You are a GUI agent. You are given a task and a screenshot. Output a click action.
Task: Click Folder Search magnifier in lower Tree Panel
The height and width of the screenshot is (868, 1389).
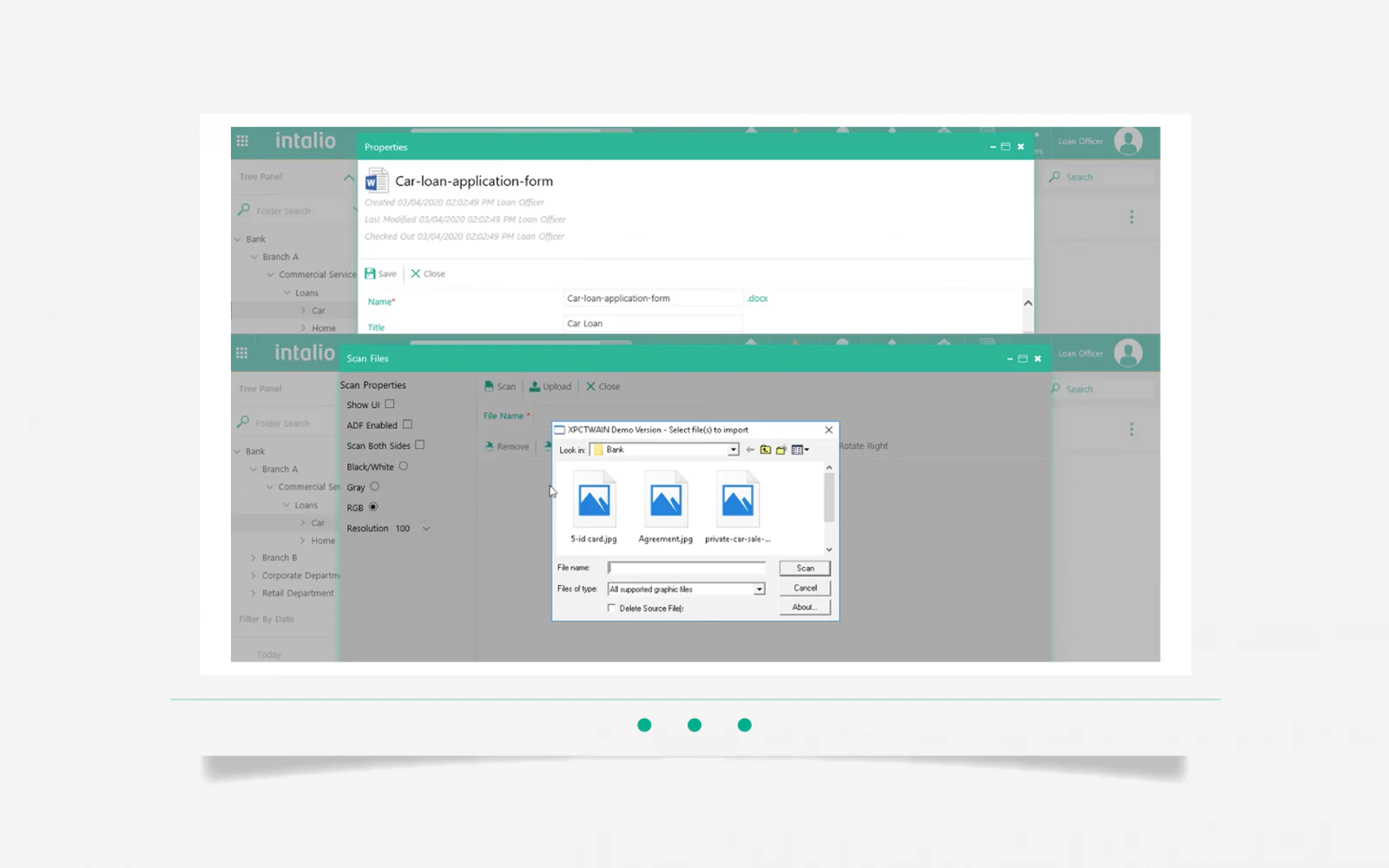(244, 423)
